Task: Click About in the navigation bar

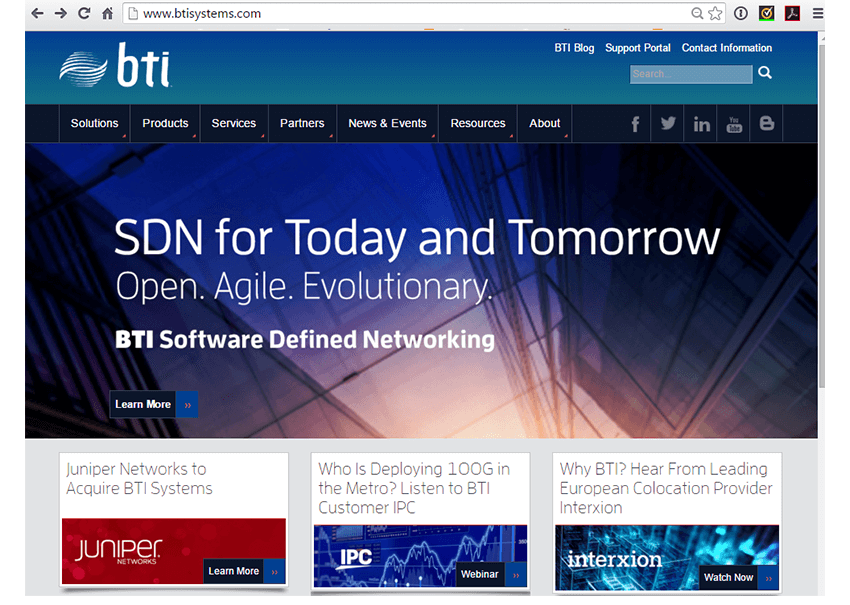Action: pos(544,123)
